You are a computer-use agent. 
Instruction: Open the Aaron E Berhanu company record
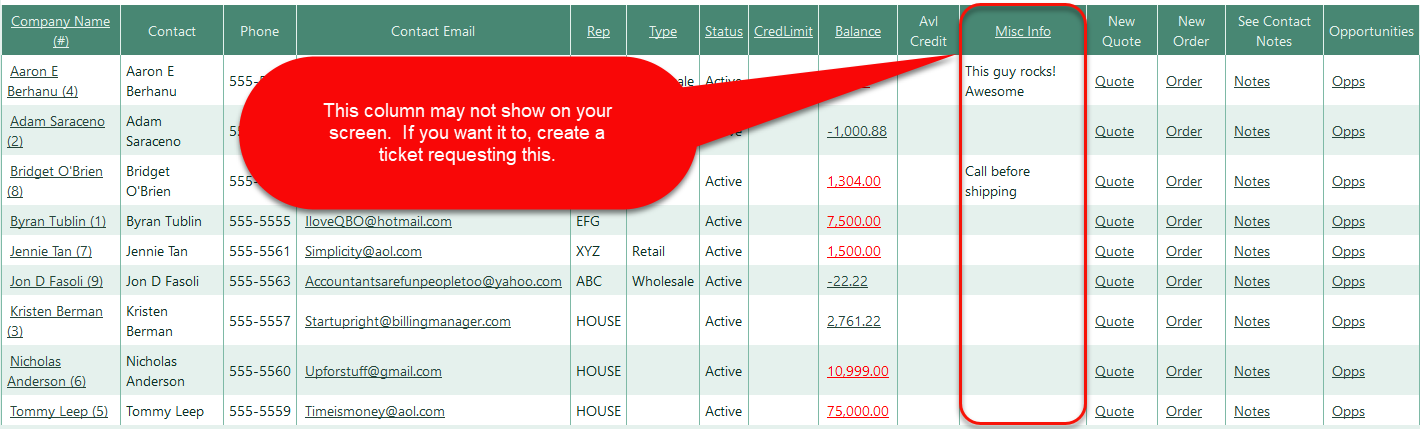coord(42,81)
